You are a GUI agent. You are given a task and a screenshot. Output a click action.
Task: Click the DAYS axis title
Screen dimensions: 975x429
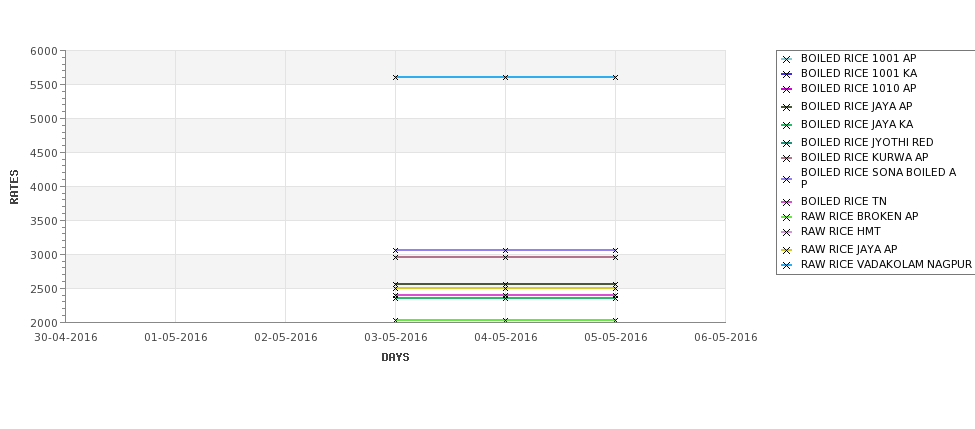point(395,358)
